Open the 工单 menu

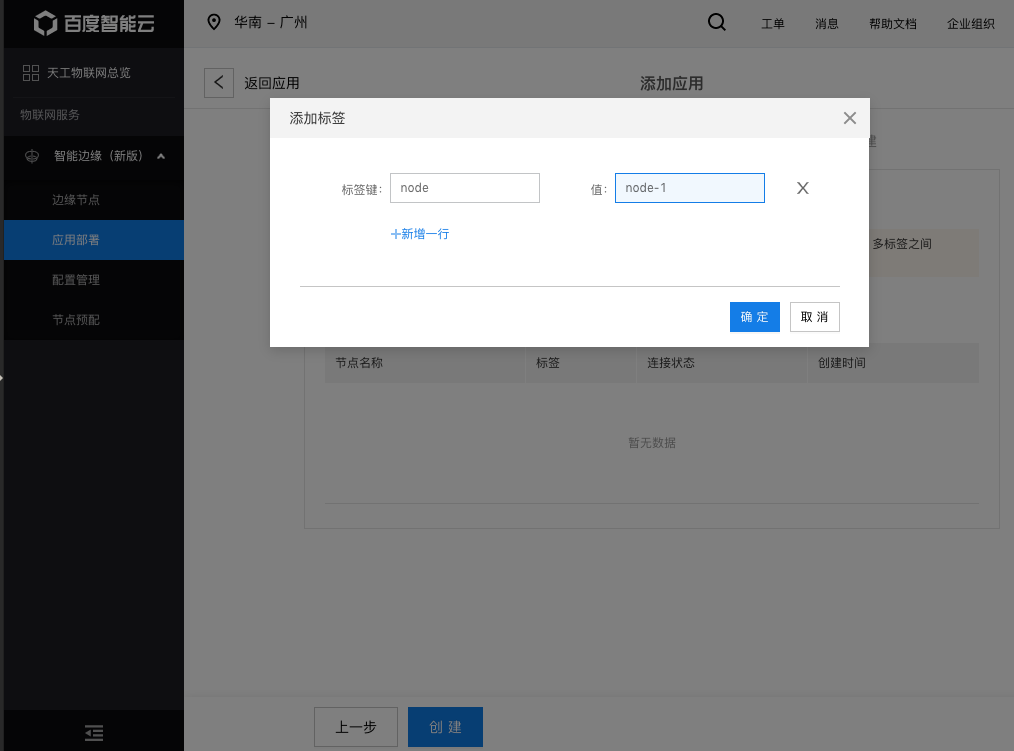(x=773, y=24)
